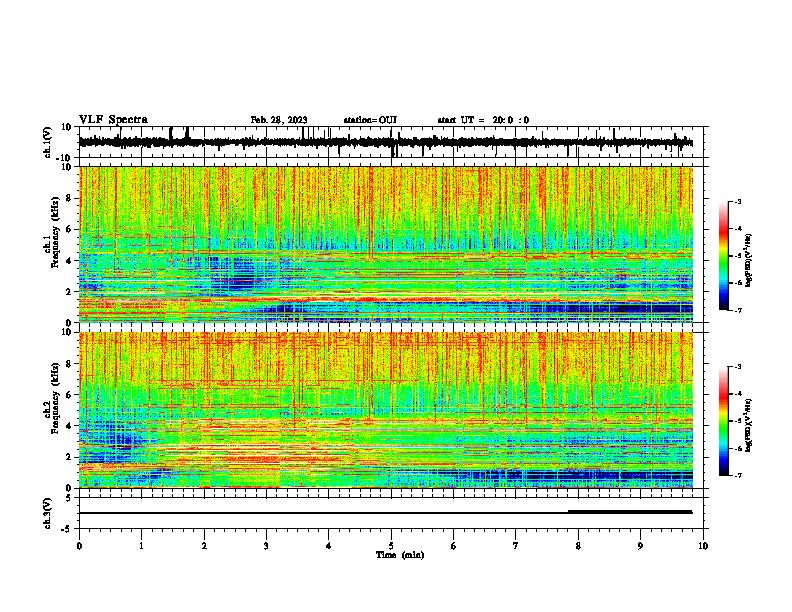
Task: Click the "VLF Spectra" plot title
Action: click(x=113, y=120)
